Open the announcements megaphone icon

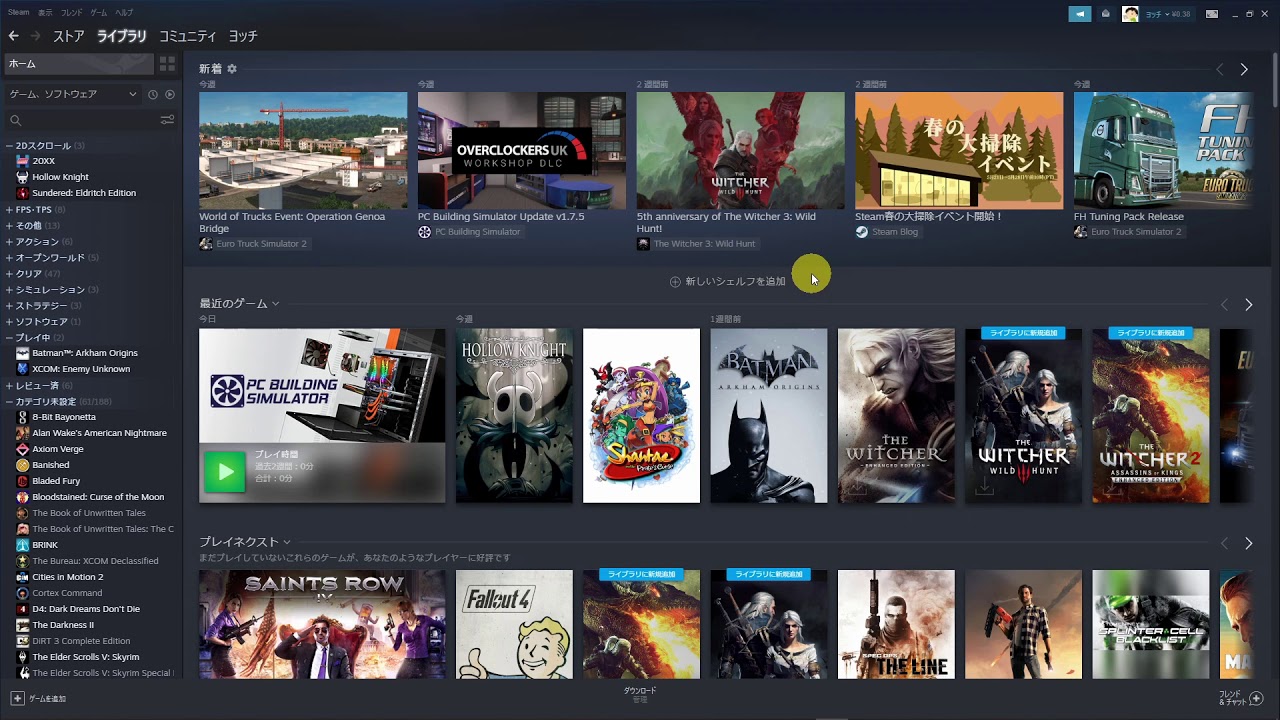(x=1079, y=14)
